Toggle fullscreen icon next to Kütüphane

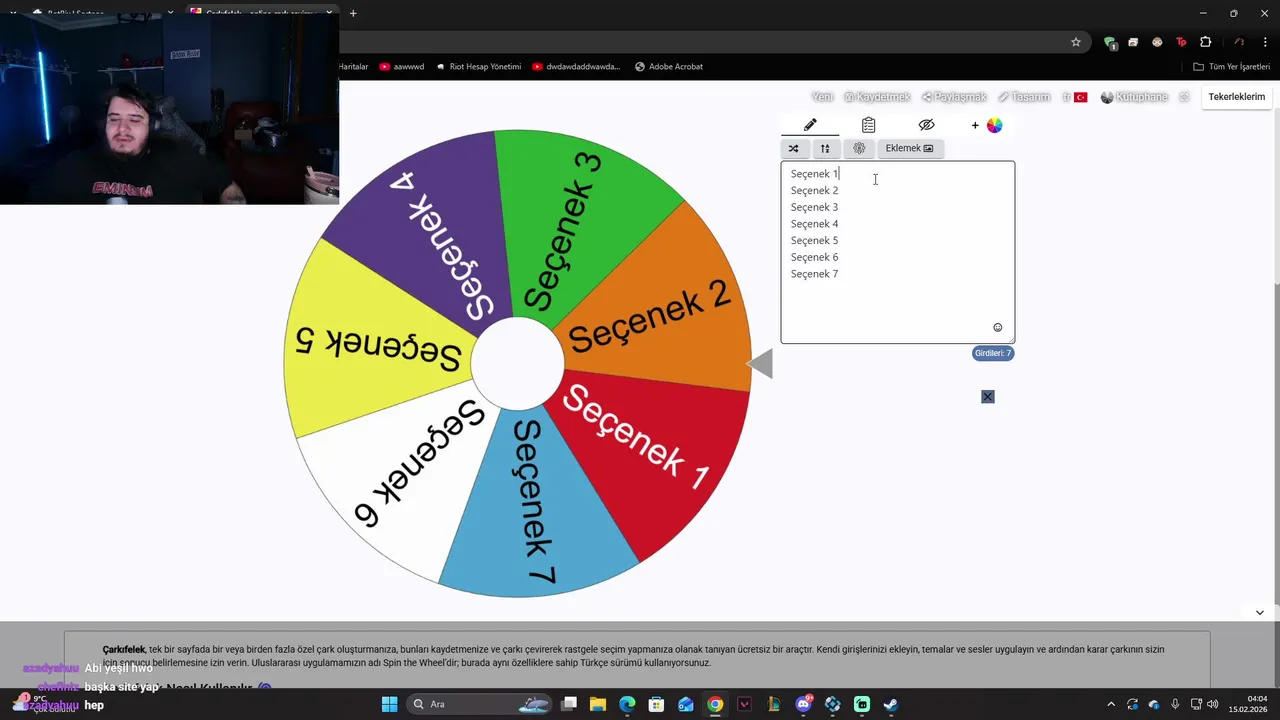(1184, 97)
